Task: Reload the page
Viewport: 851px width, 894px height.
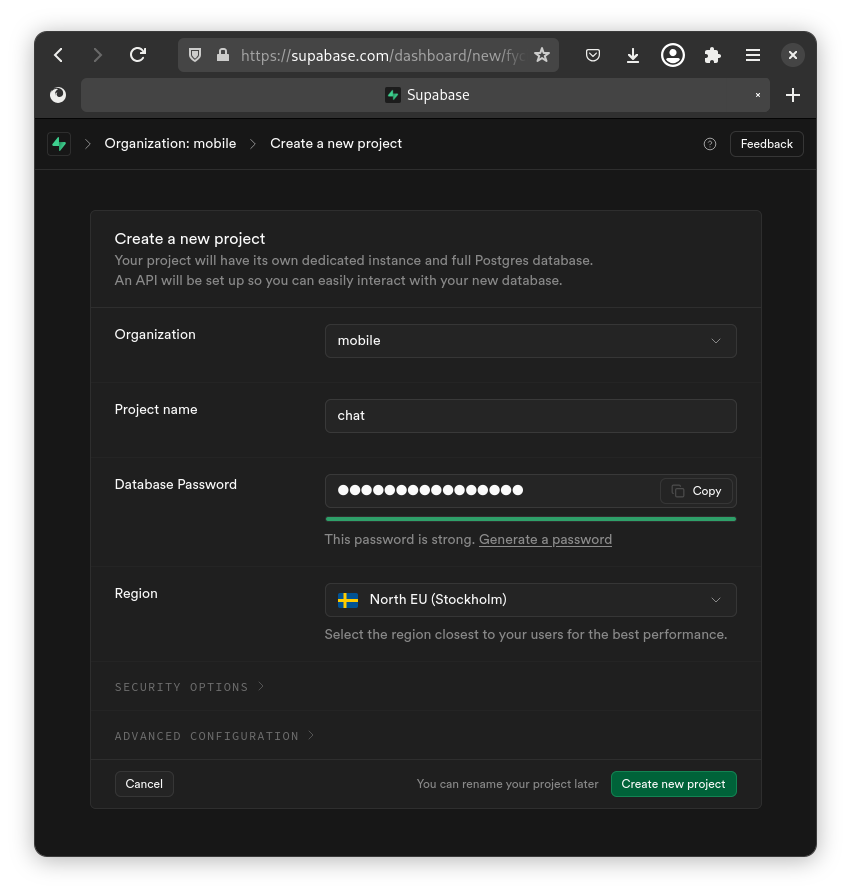Action: (x=138, y=55)
